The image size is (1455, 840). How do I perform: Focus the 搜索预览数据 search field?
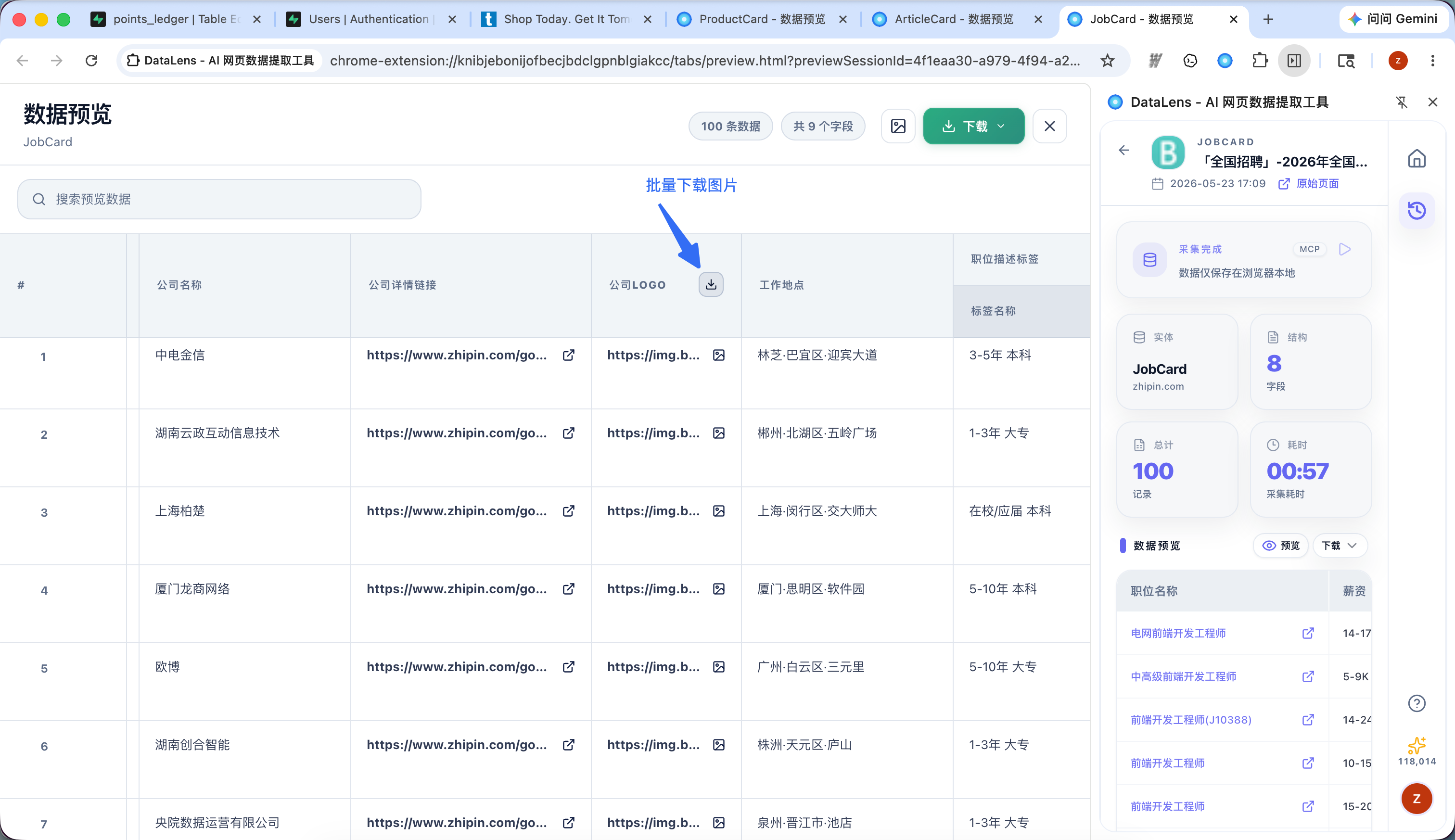[x=219, y=199]
